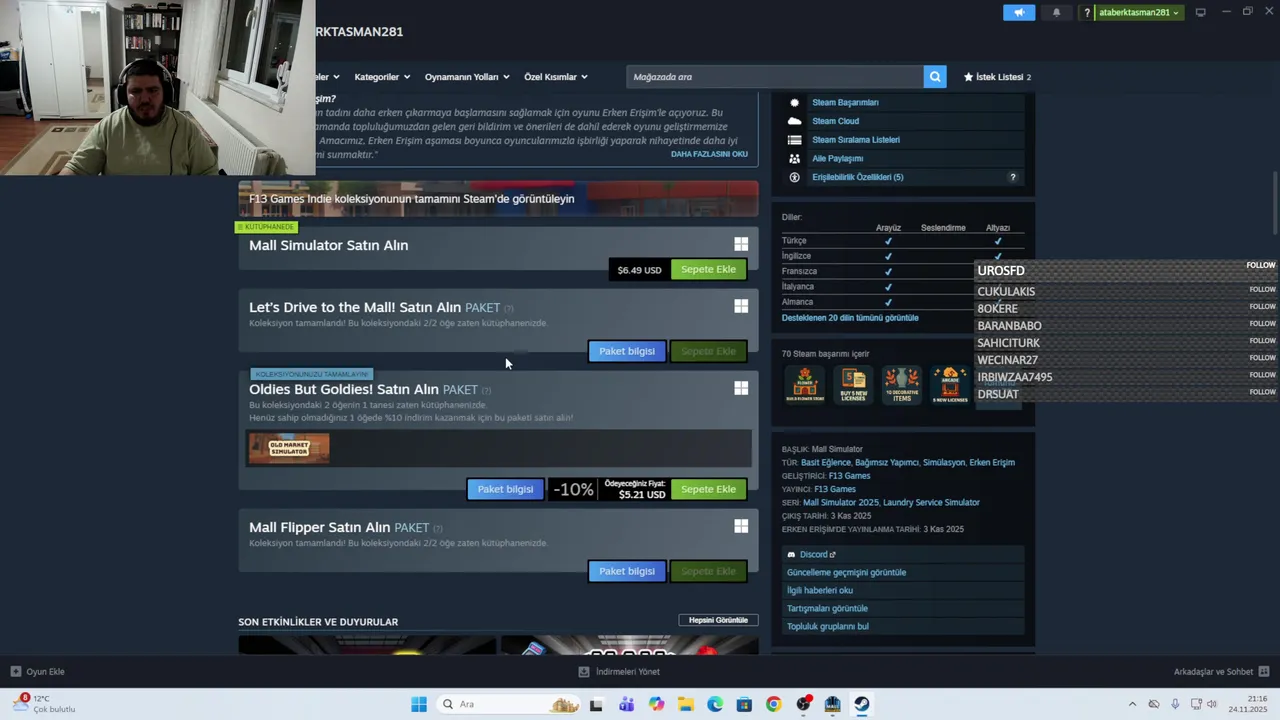Screen dimensions: 1280x720
Task: Click Hepsini Görüntüle events button
Action: click(718, 620)
